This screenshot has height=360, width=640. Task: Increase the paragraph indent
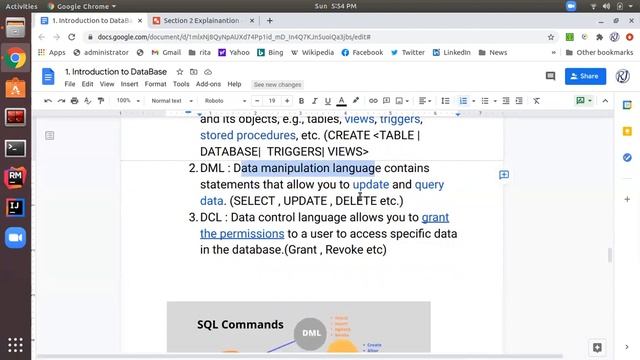pyautogui.click(x=519, y=101)
